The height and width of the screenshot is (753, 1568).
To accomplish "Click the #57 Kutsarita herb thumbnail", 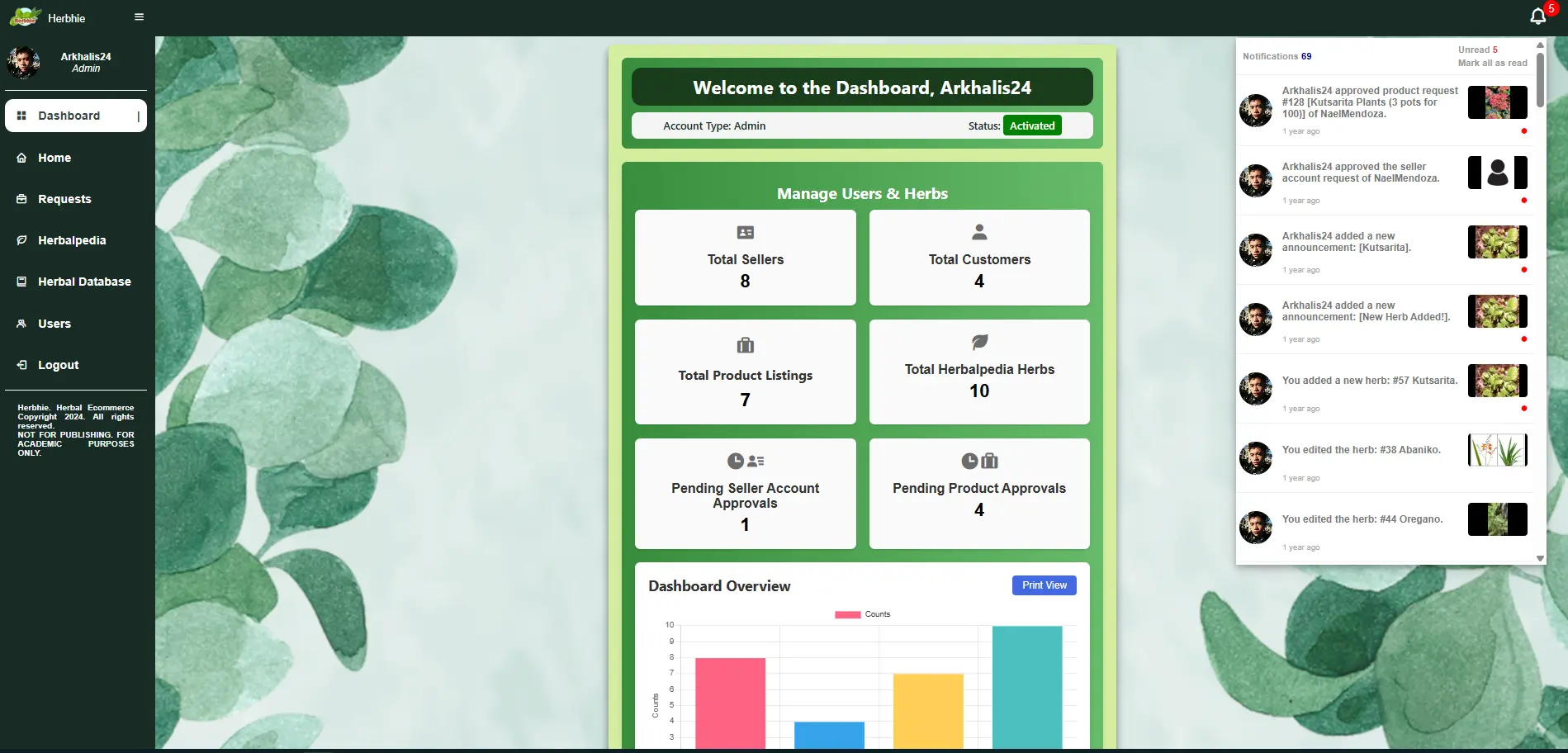I will (x=1497, y=381).
